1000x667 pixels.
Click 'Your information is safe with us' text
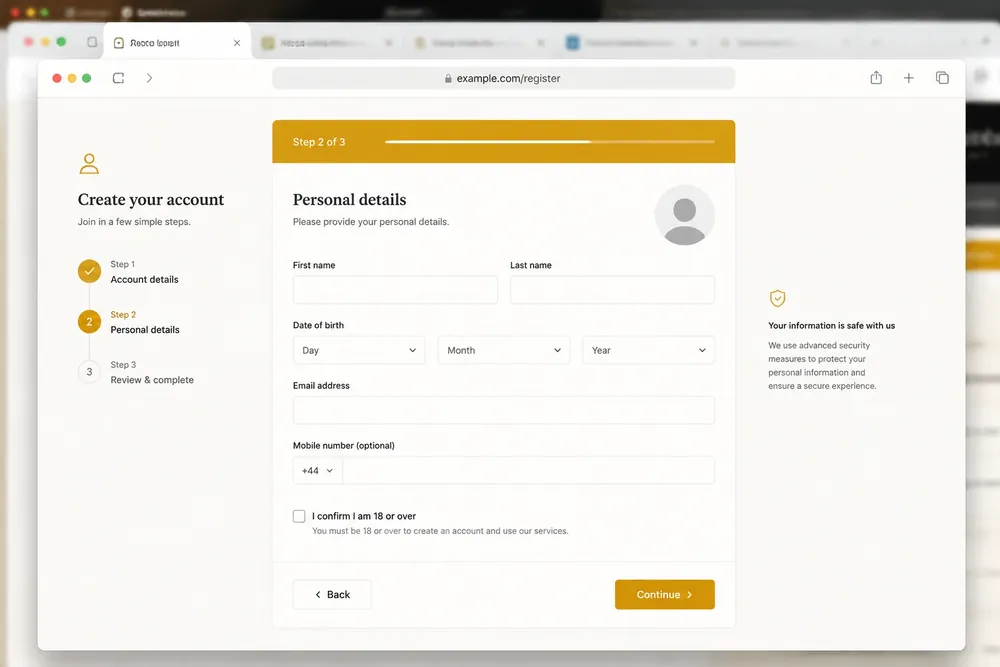click(x=832, y=325)
